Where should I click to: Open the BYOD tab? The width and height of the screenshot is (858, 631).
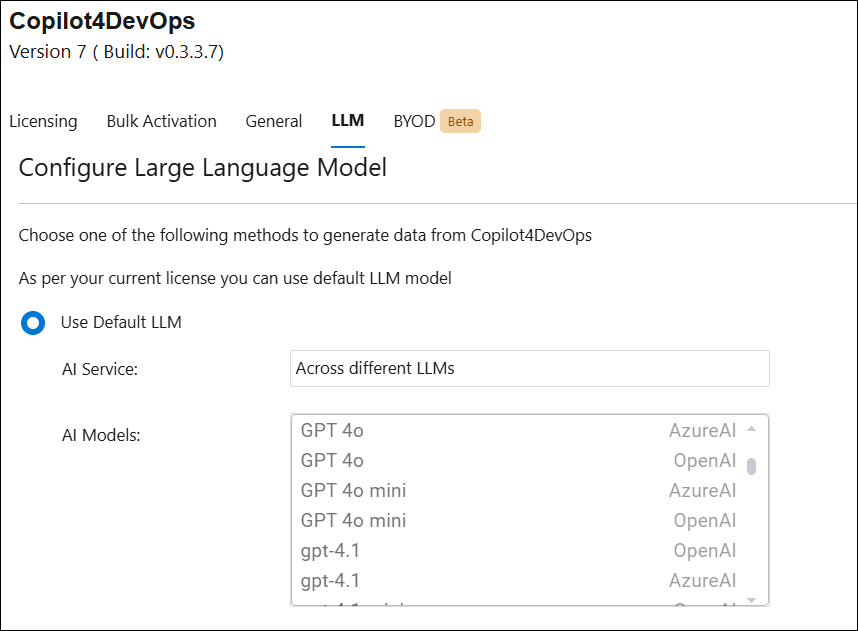[414, 121]
